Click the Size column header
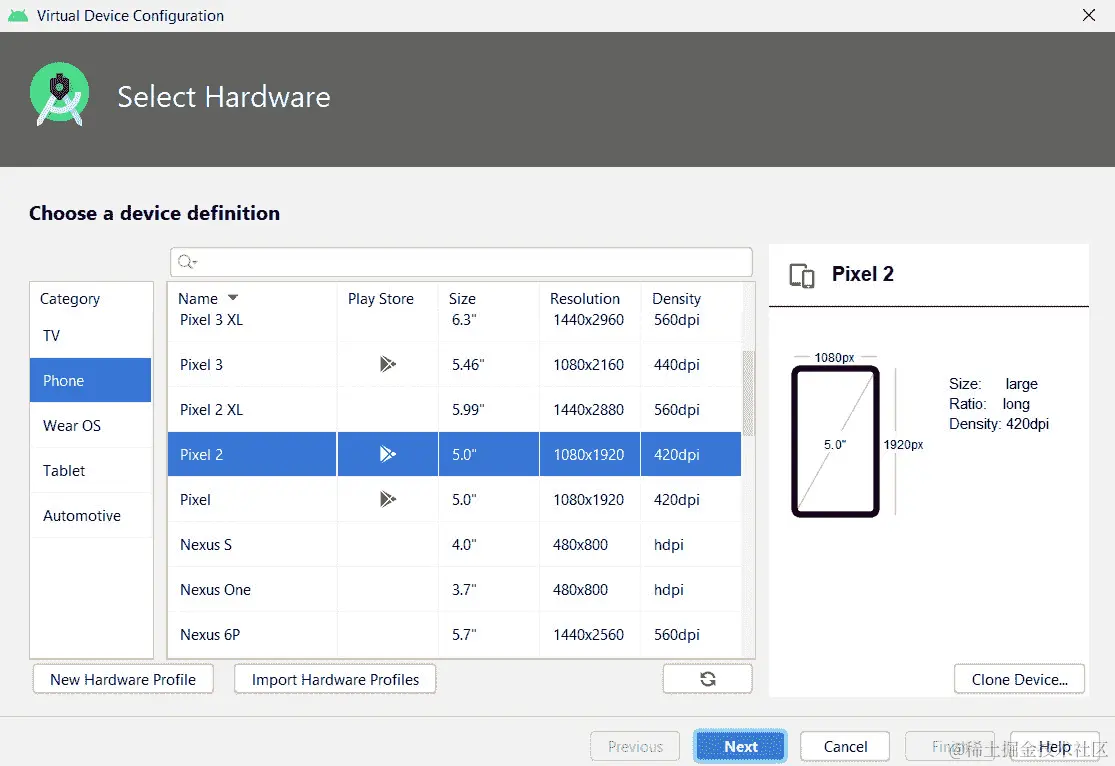 [462, 299]
